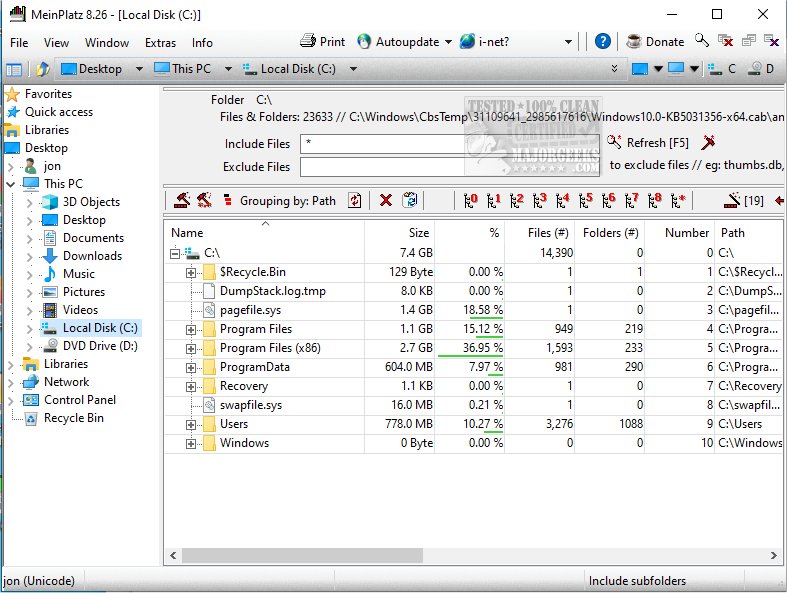Open the Window menu
The height and width of the screenshot is (593, 787).
[x=107, y=43]
